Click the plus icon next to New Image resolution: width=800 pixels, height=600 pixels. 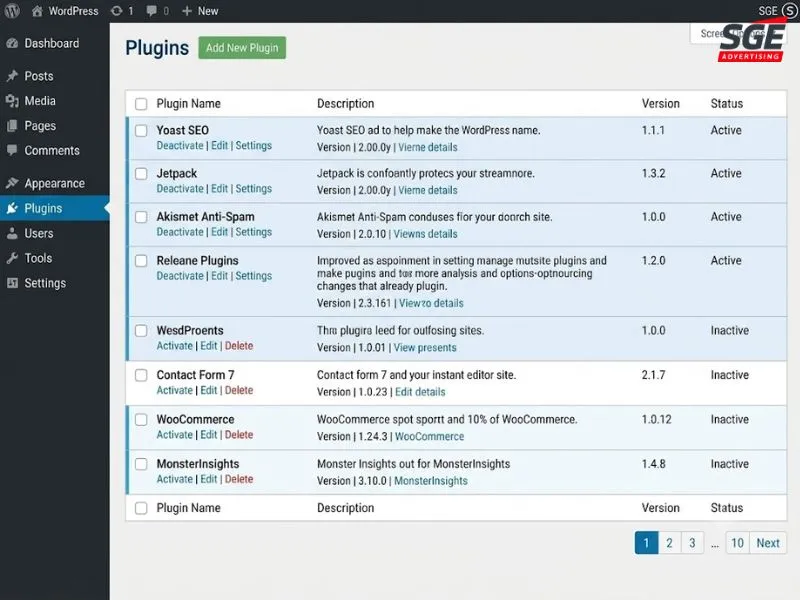click(187, 11)
